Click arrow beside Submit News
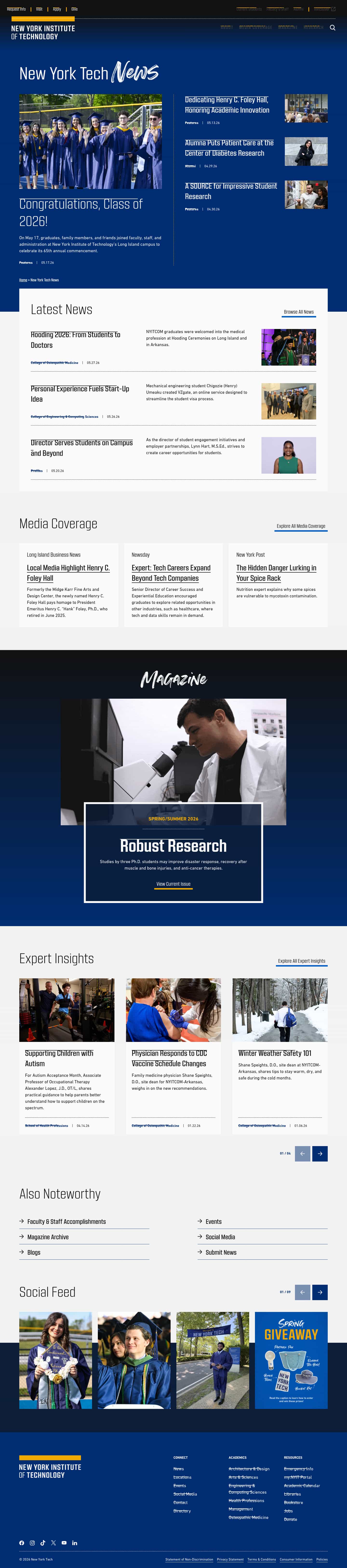Screen dimensions: 347x1568 200,1252
